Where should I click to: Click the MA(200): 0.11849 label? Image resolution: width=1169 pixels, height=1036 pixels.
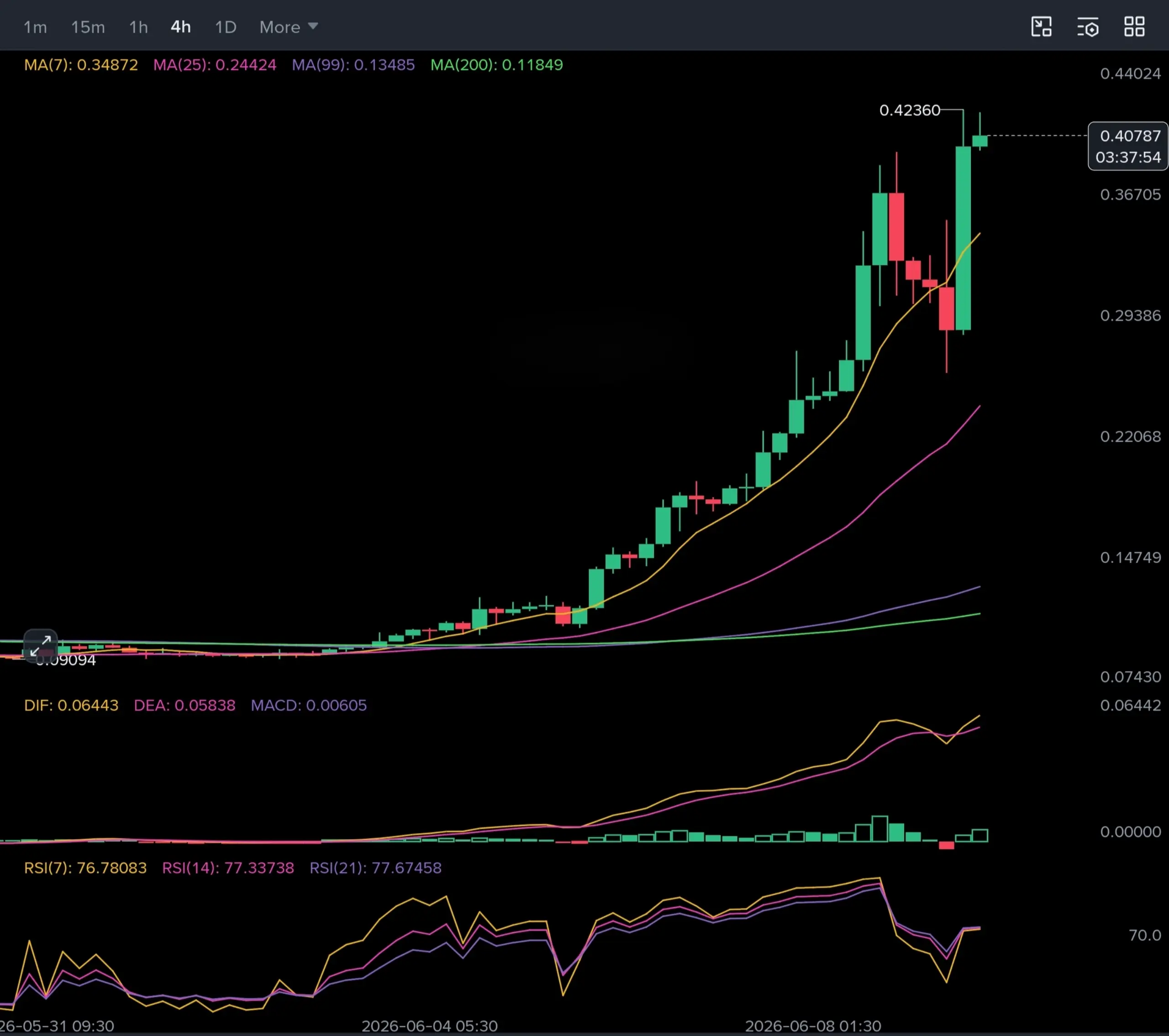[496, 65]
